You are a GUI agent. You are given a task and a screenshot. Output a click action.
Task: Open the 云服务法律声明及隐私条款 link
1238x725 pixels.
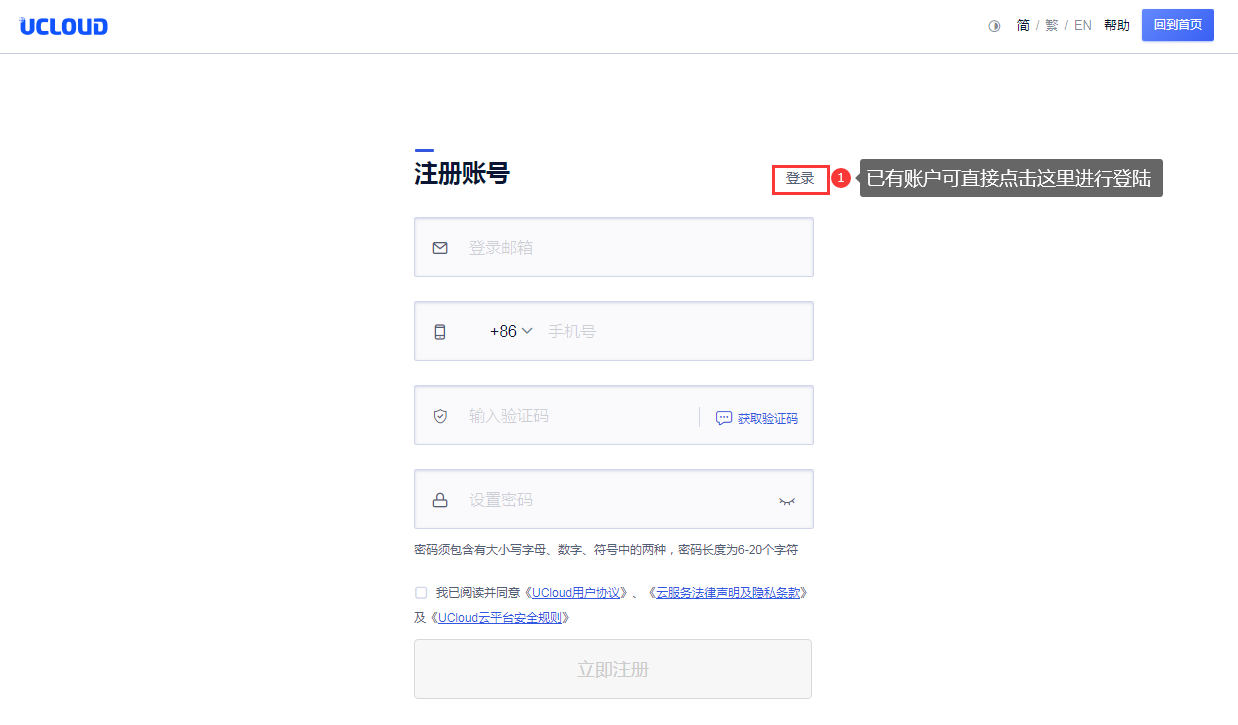[728, 592]
